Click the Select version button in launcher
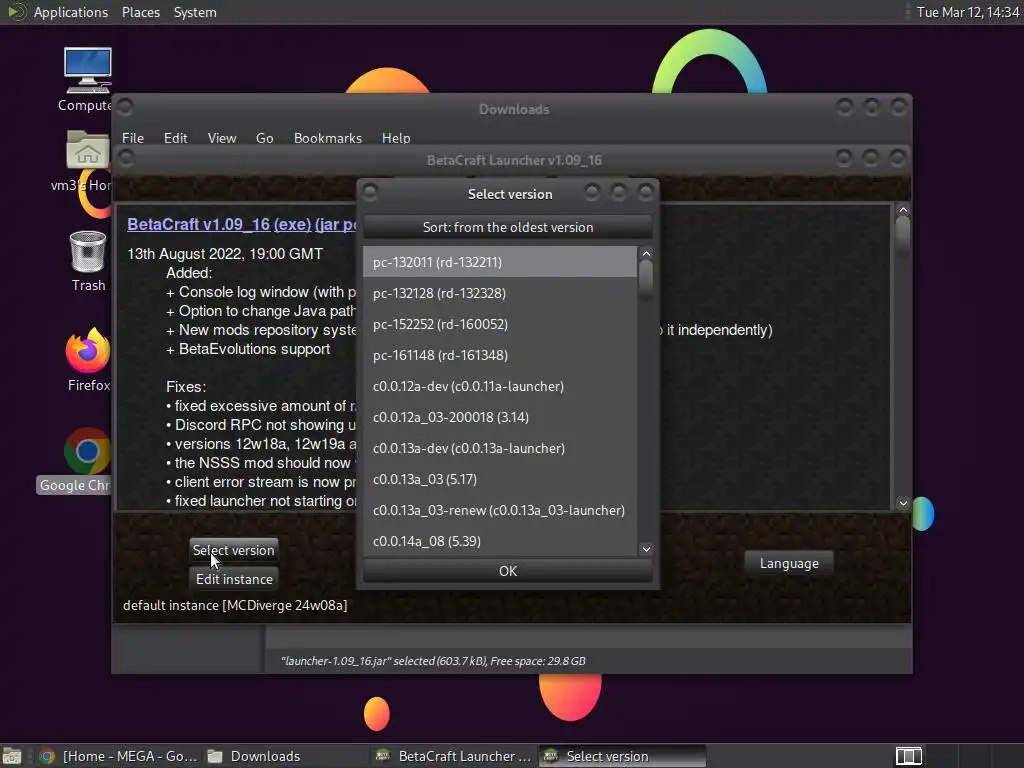Image resolution: width=1024 pixels, height=768 pixels. (234, 550)
